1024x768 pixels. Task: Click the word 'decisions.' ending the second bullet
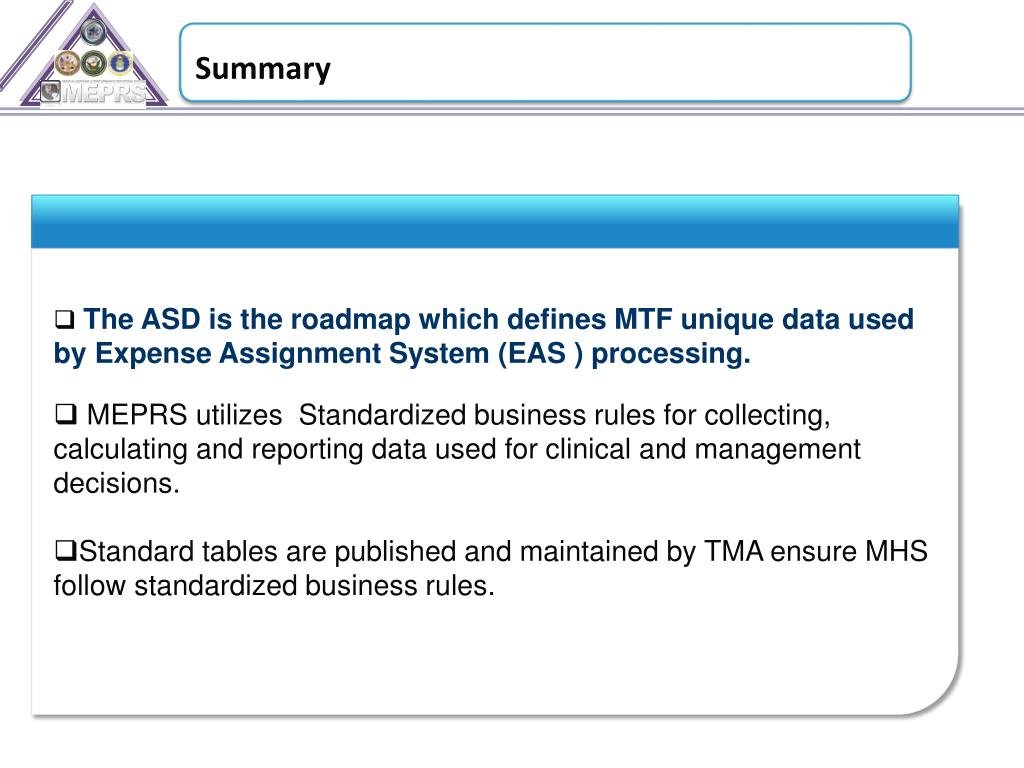point(116,483)
